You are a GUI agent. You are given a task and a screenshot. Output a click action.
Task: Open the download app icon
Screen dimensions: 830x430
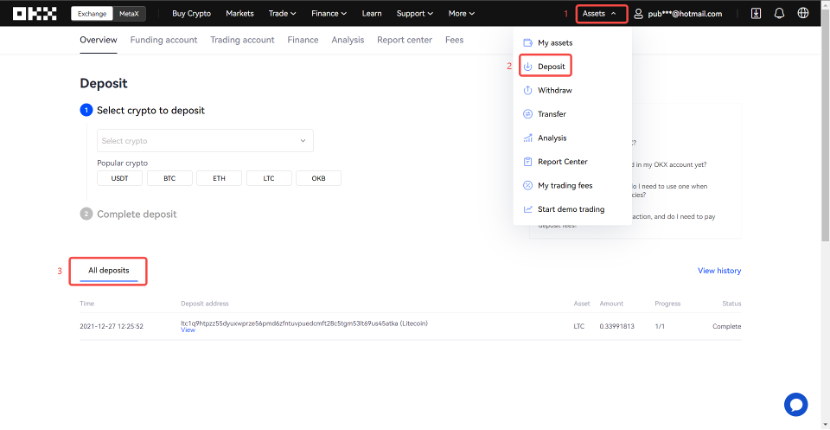click(x=756, y=14)
